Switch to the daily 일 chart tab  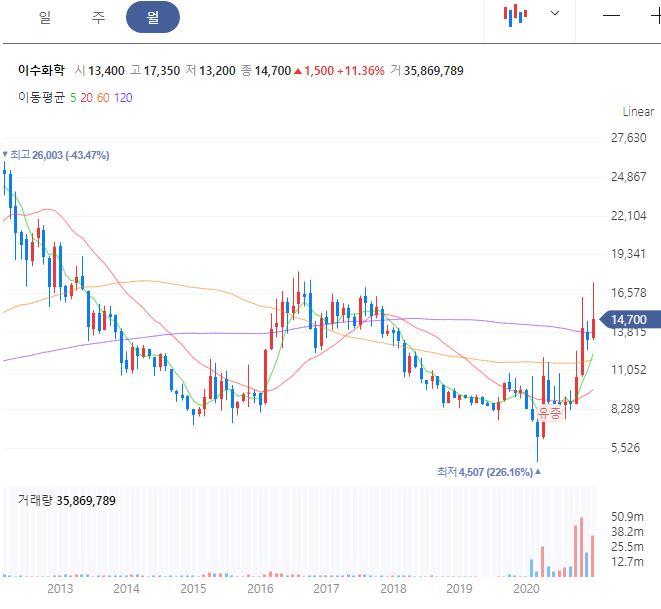(45, 17)
